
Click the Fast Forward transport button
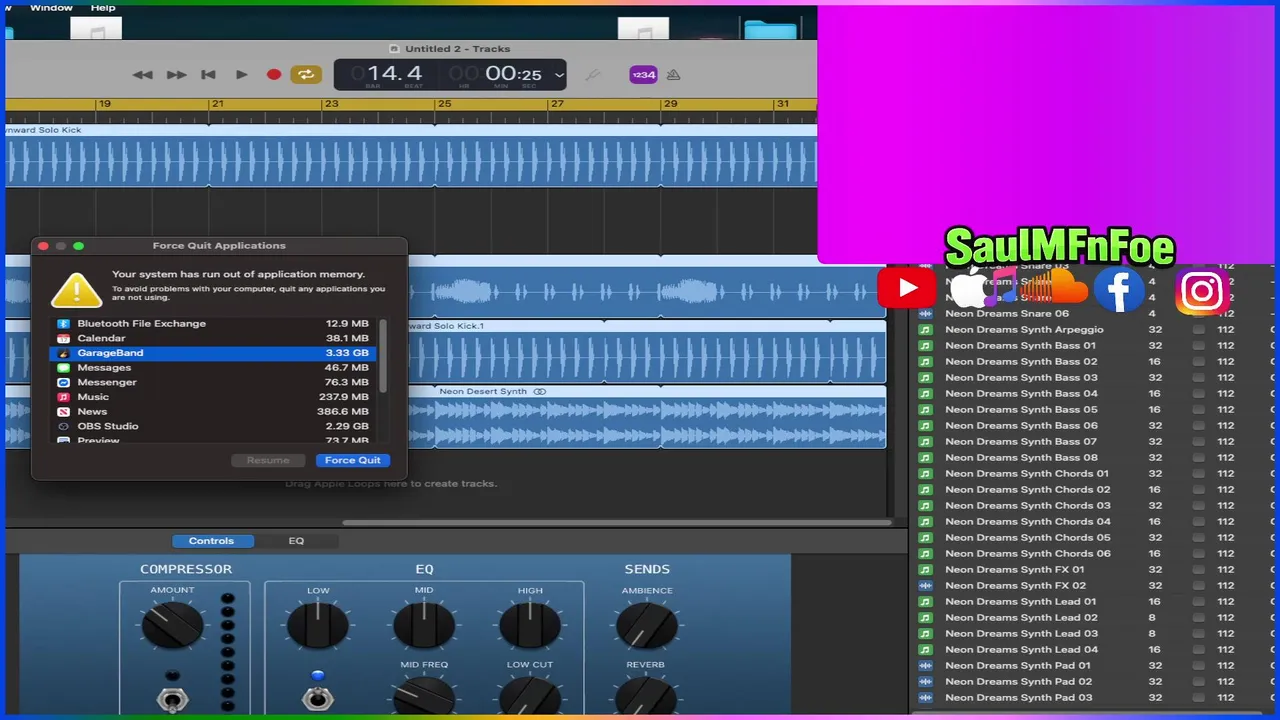pyautogui.click(x=176, y=75)
